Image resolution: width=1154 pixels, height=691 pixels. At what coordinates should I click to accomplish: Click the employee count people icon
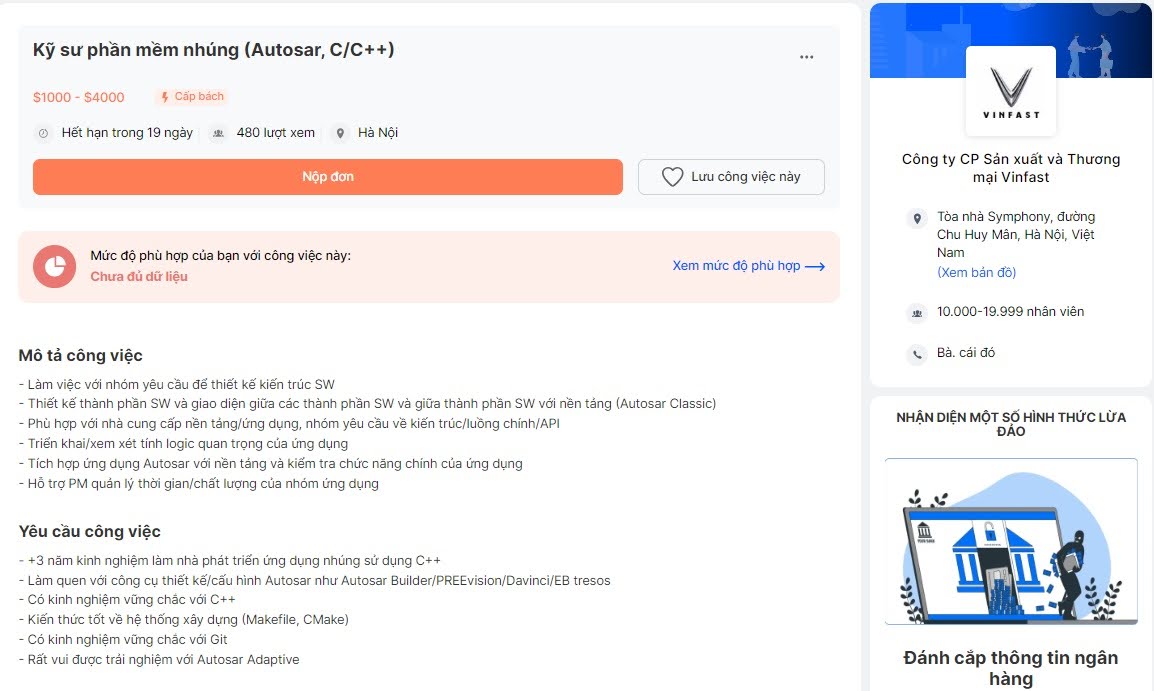point(916,313)
